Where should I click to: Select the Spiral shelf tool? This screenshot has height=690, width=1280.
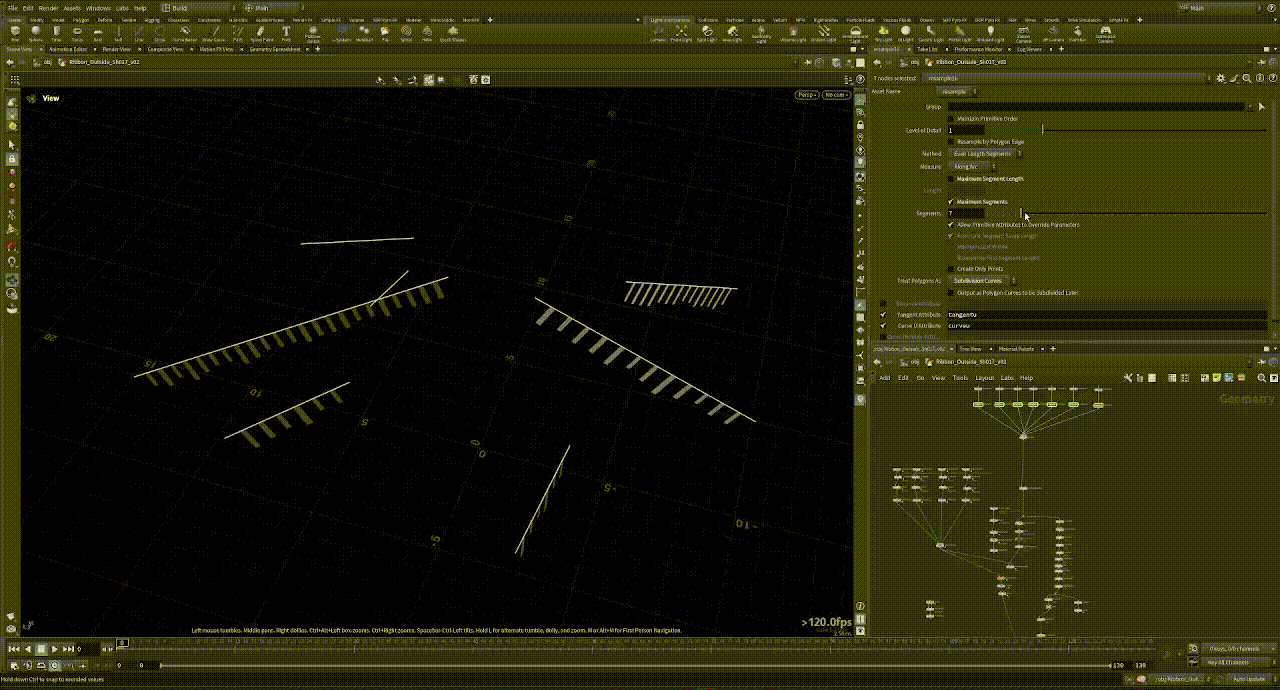[406, 33]
